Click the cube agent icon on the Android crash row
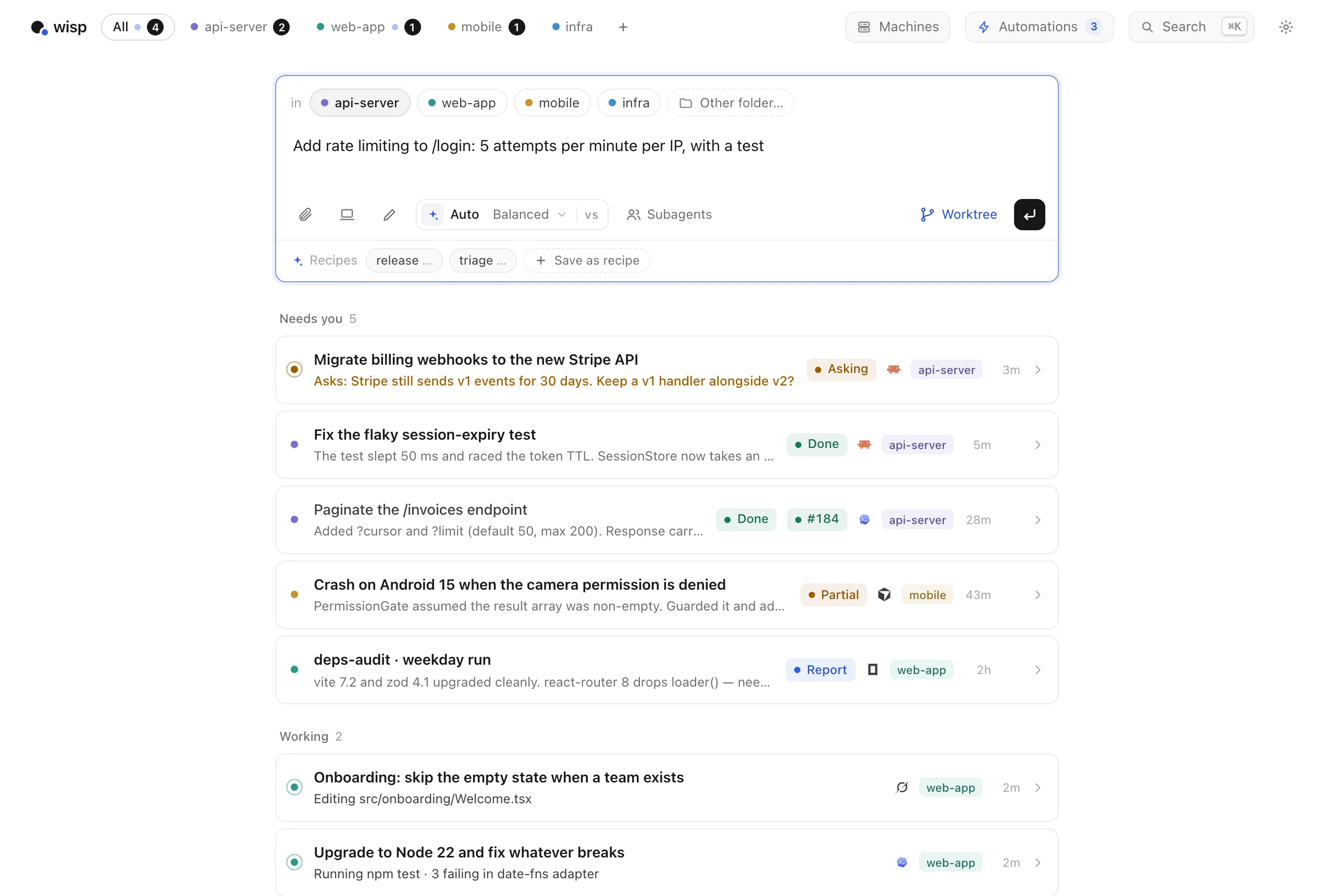This screenshot has width=1334, height=896. tap(884, 595)
